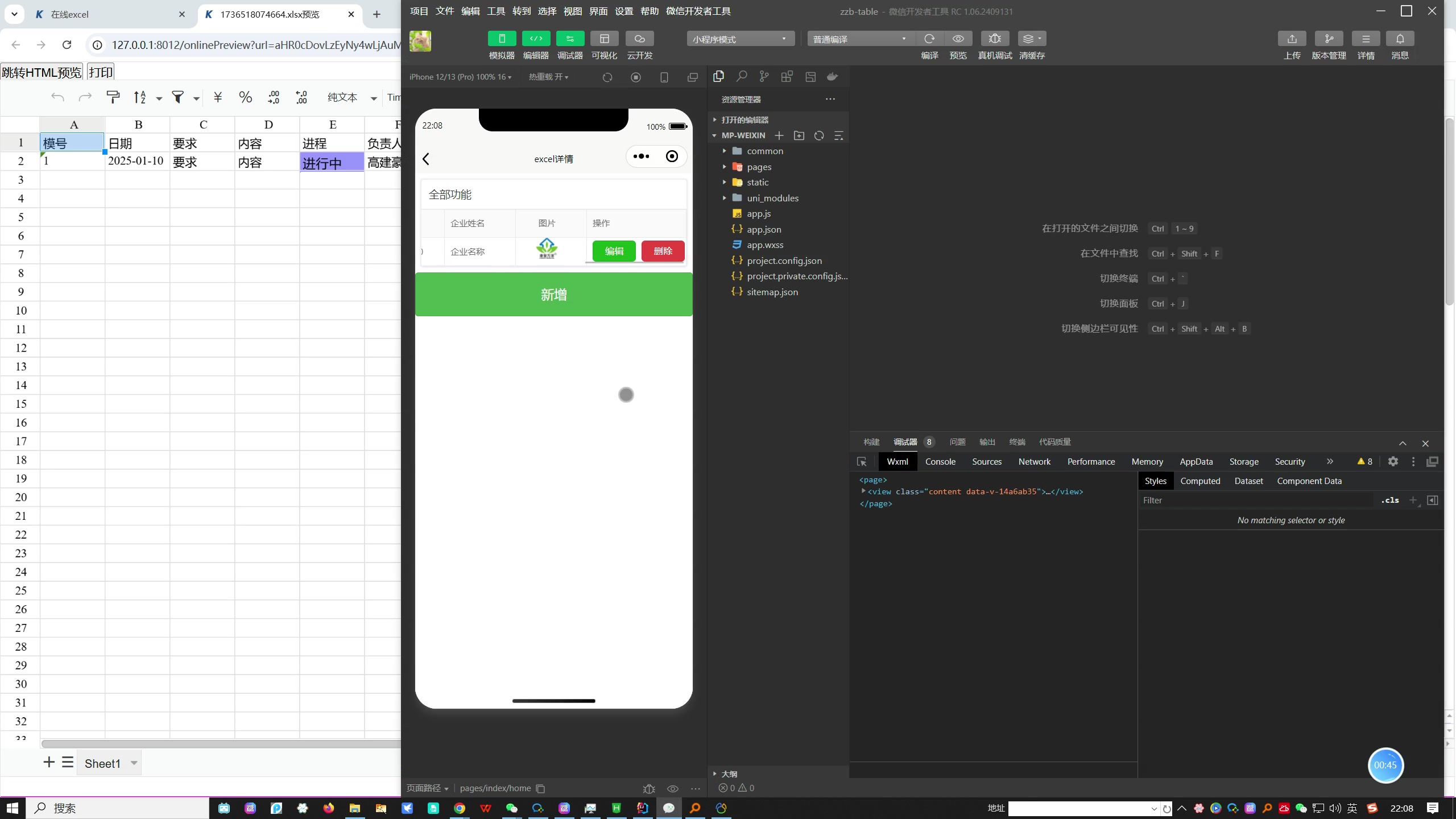Click the 上传 upload icon
The width and height of the screenshot is (1456, 819).
pyautogui.click(x=1292, y=39)
